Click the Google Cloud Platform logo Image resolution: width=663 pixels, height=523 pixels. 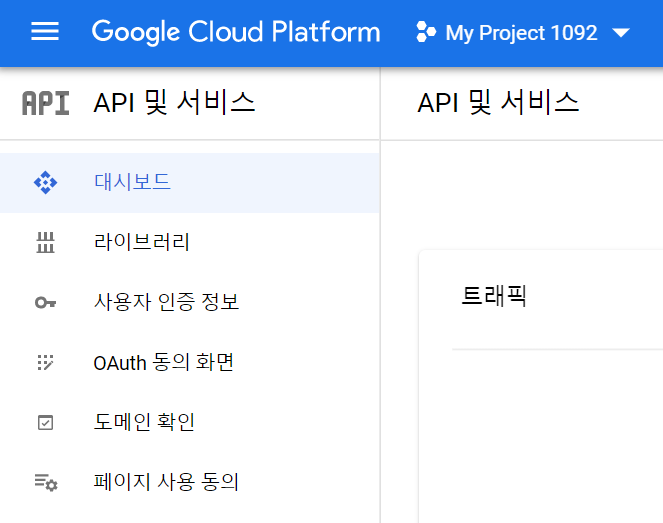click(236, 32)
